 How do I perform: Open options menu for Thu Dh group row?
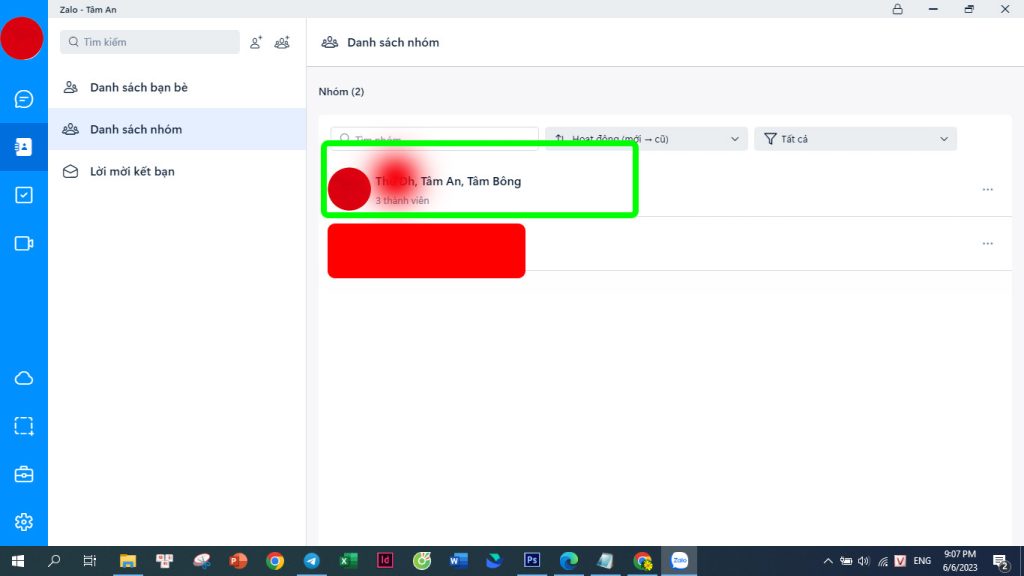pos(987,189)
